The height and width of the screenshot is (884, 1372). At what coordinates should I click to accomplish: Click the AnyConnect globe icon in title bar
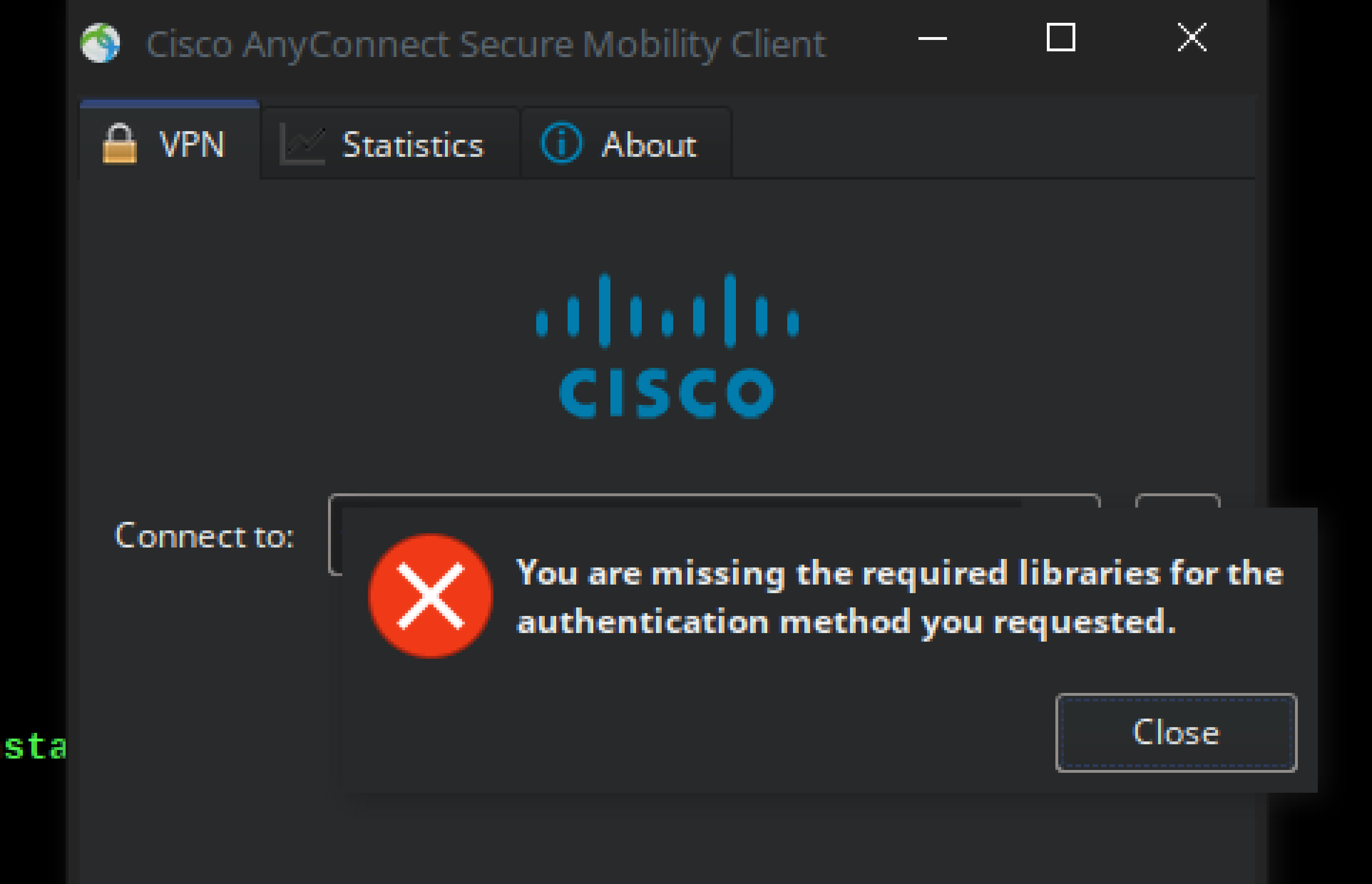click(x=100, y=43)
